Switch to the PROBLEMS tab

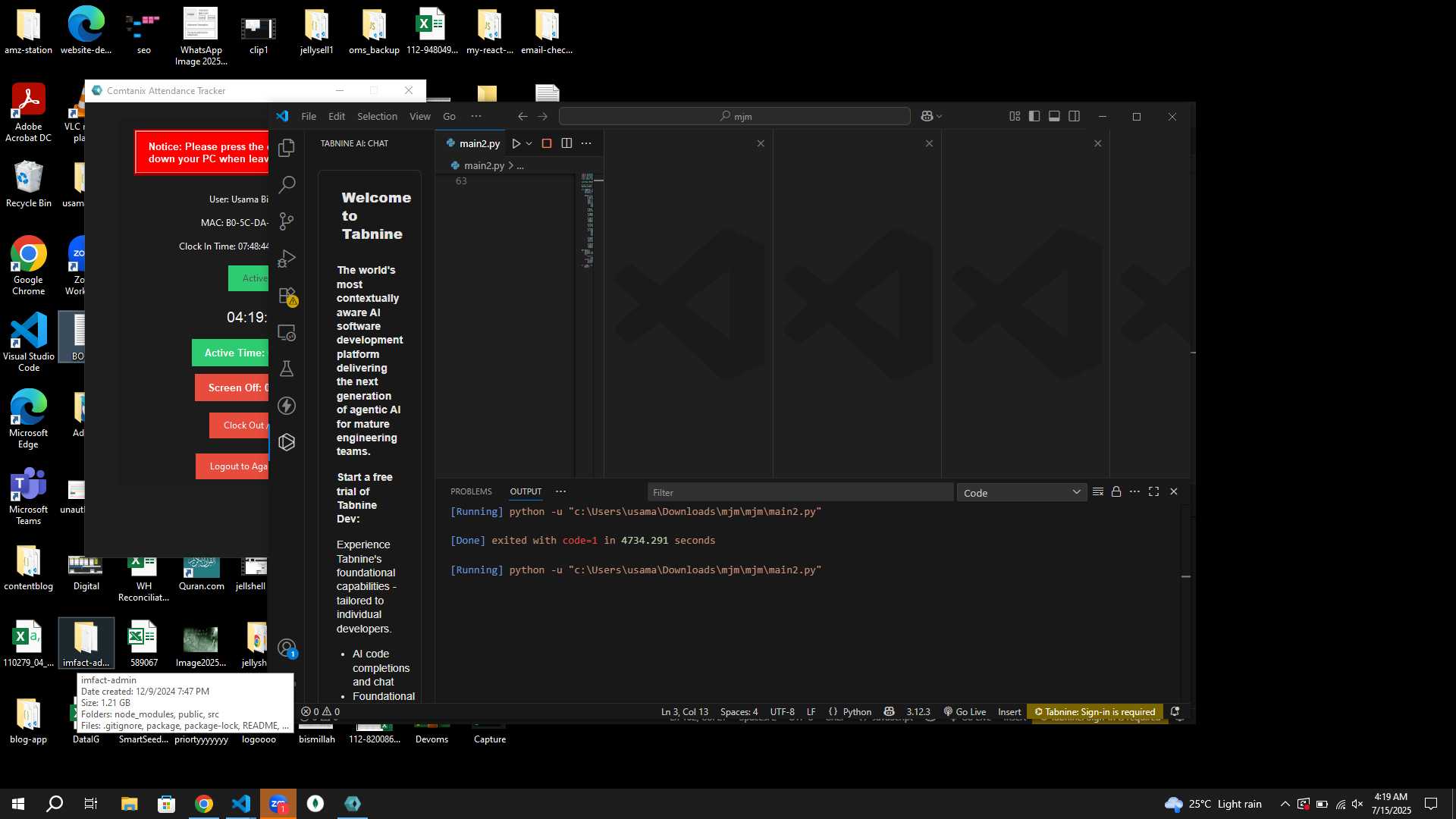(x=471, y=491)
